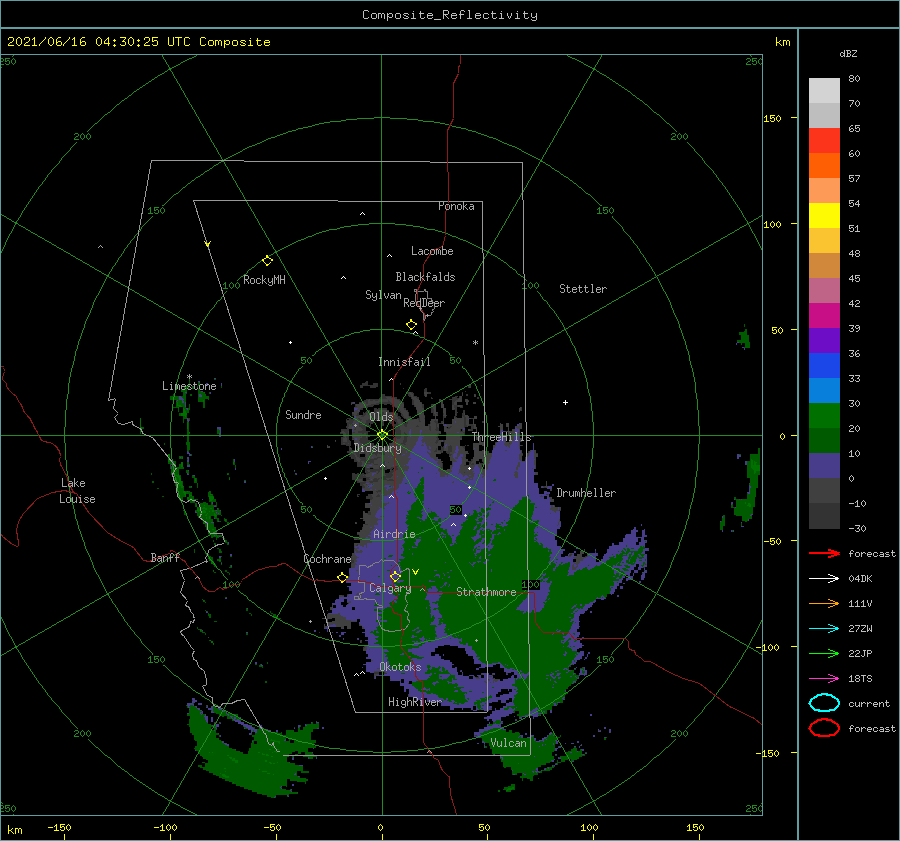Click the km unit label at top right
The width and height of the screenshot is (900, 841).
point(783,42)
